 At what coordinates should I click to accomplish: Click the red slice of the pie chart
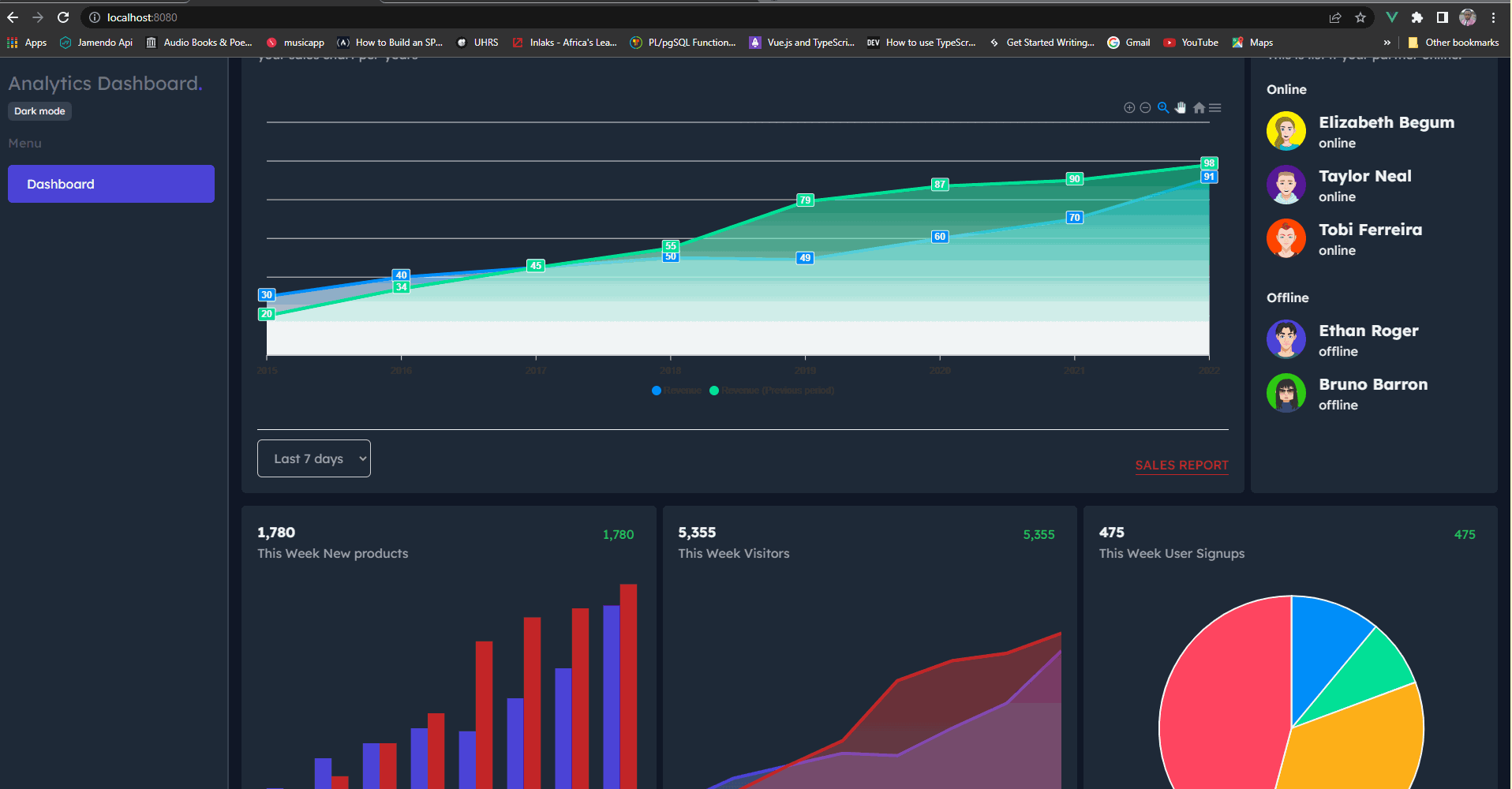coord(1223,694)
